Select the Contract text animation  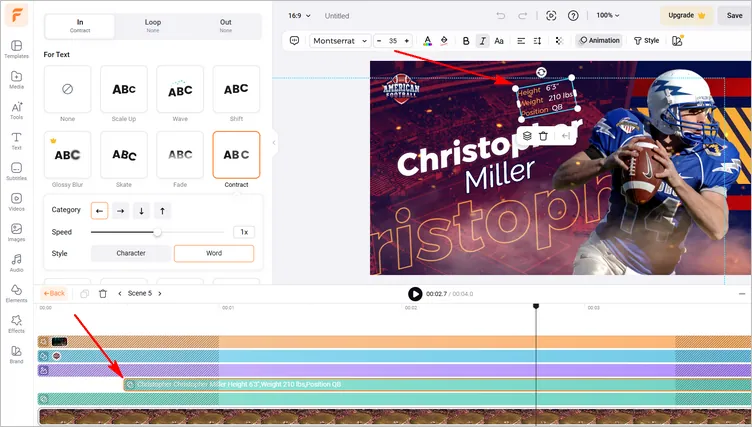[x=236, y=155]
